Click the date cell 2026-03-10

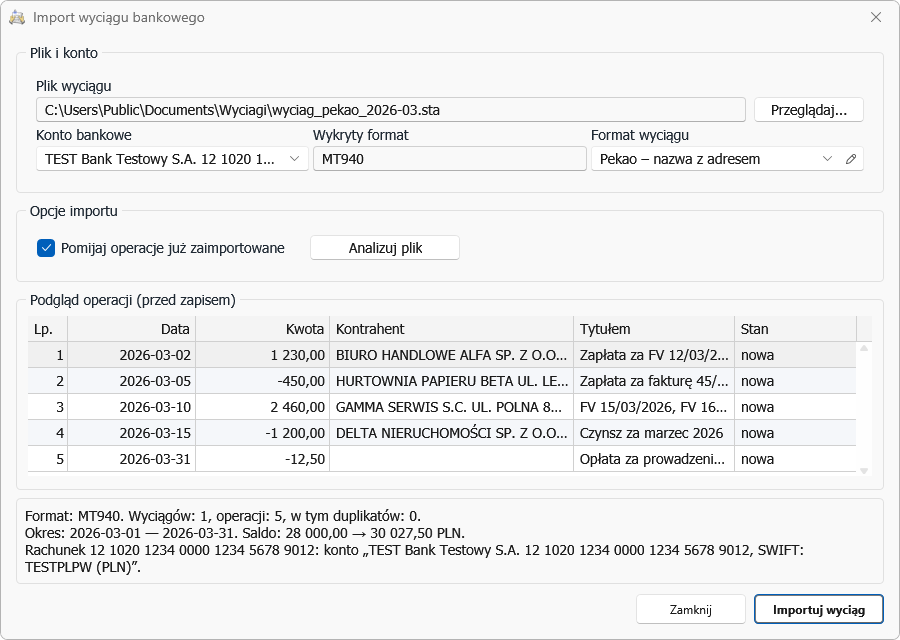point(132,407)
